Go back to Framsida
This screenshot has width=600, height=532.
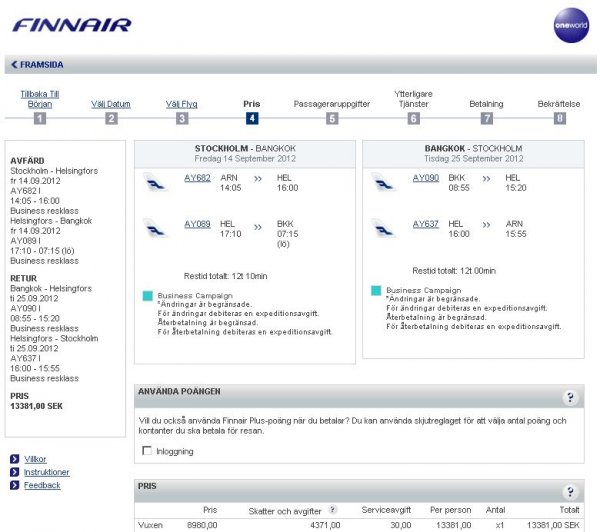click(x=37, y=65)
